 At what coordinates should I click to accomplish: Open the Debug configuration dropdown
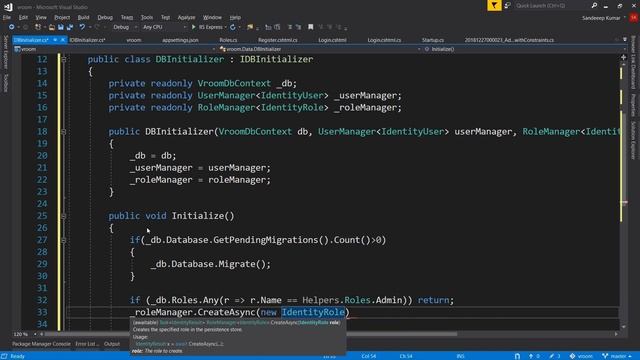[125, 27]
